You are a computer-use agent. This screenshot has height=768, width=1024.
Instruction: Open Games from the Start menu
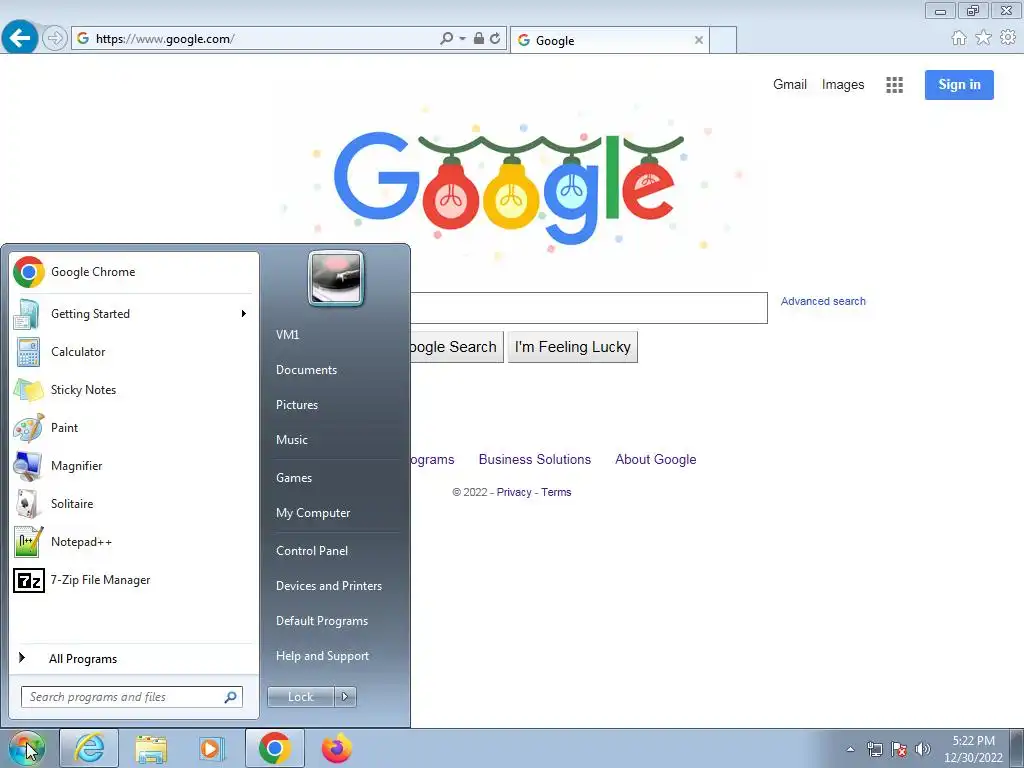(294, 478)
